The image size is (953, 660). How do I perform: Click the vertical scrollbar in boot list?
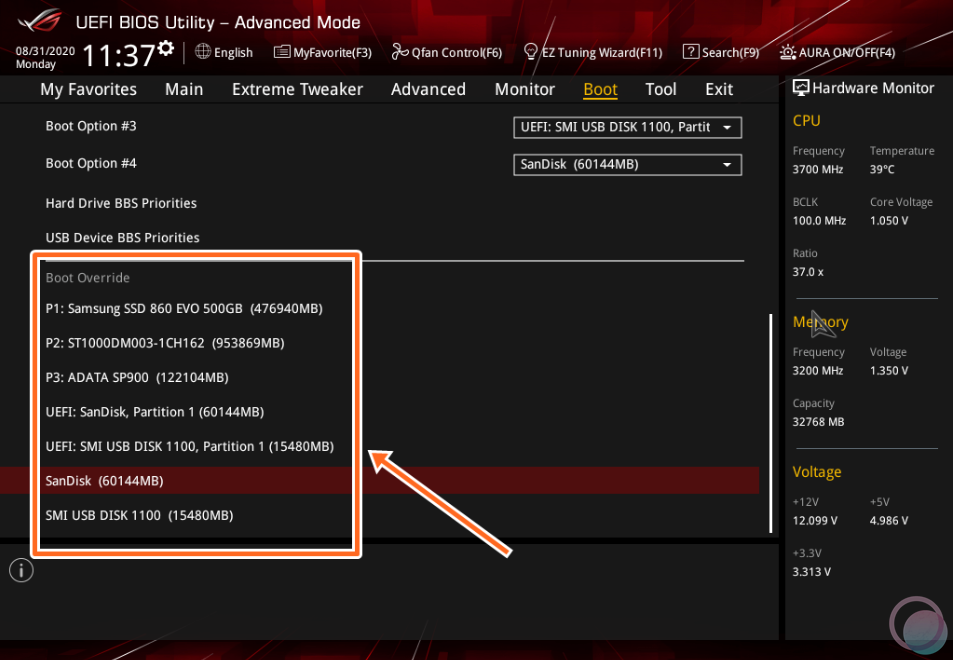tap(771, 423)
